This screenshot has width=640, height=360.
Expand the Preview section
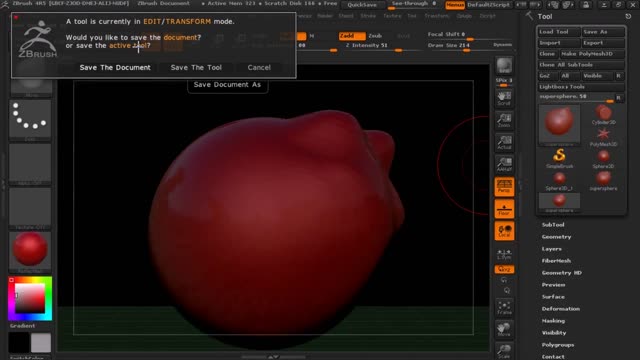coord(553,285)
